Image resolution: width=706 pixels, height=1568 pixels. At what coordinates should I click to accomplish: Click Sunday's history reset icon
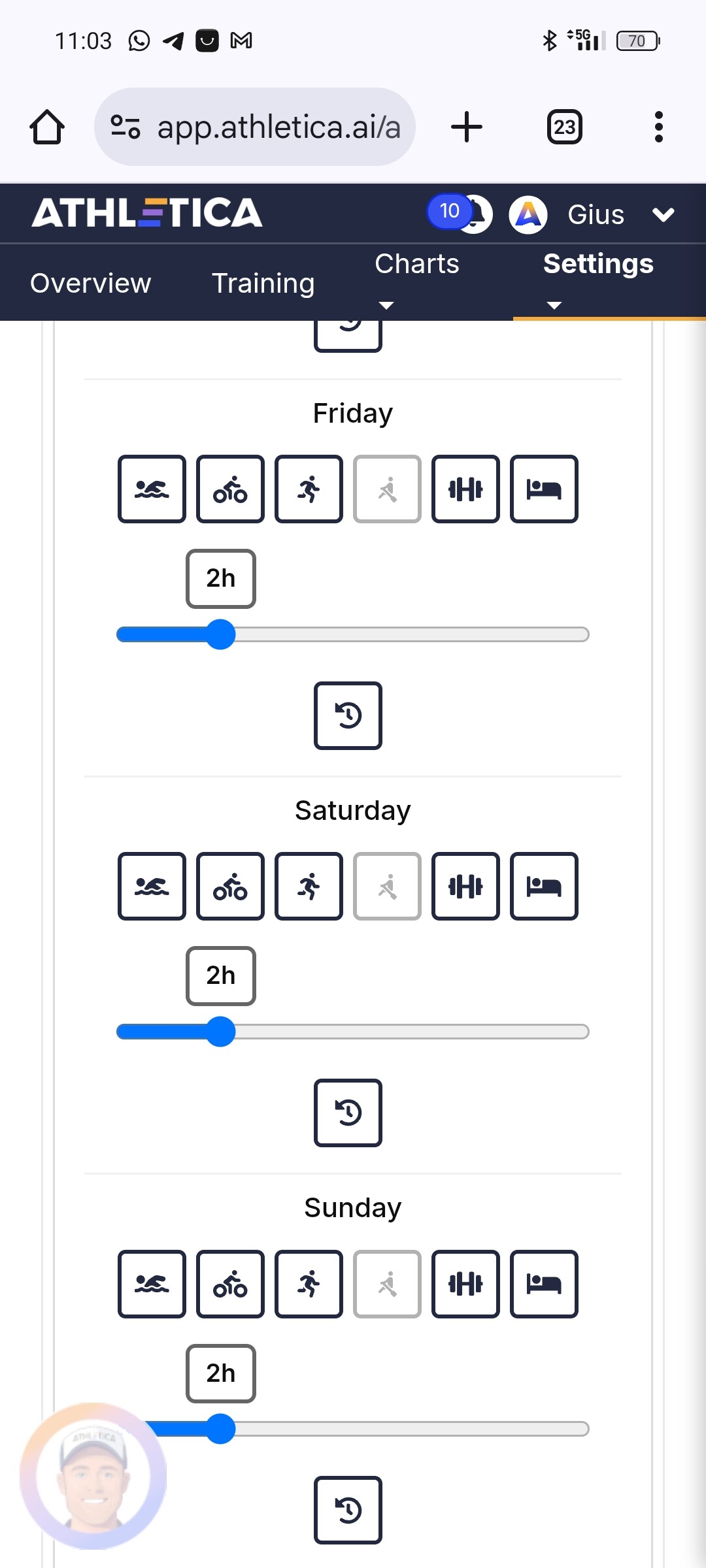coord(348,1510)
